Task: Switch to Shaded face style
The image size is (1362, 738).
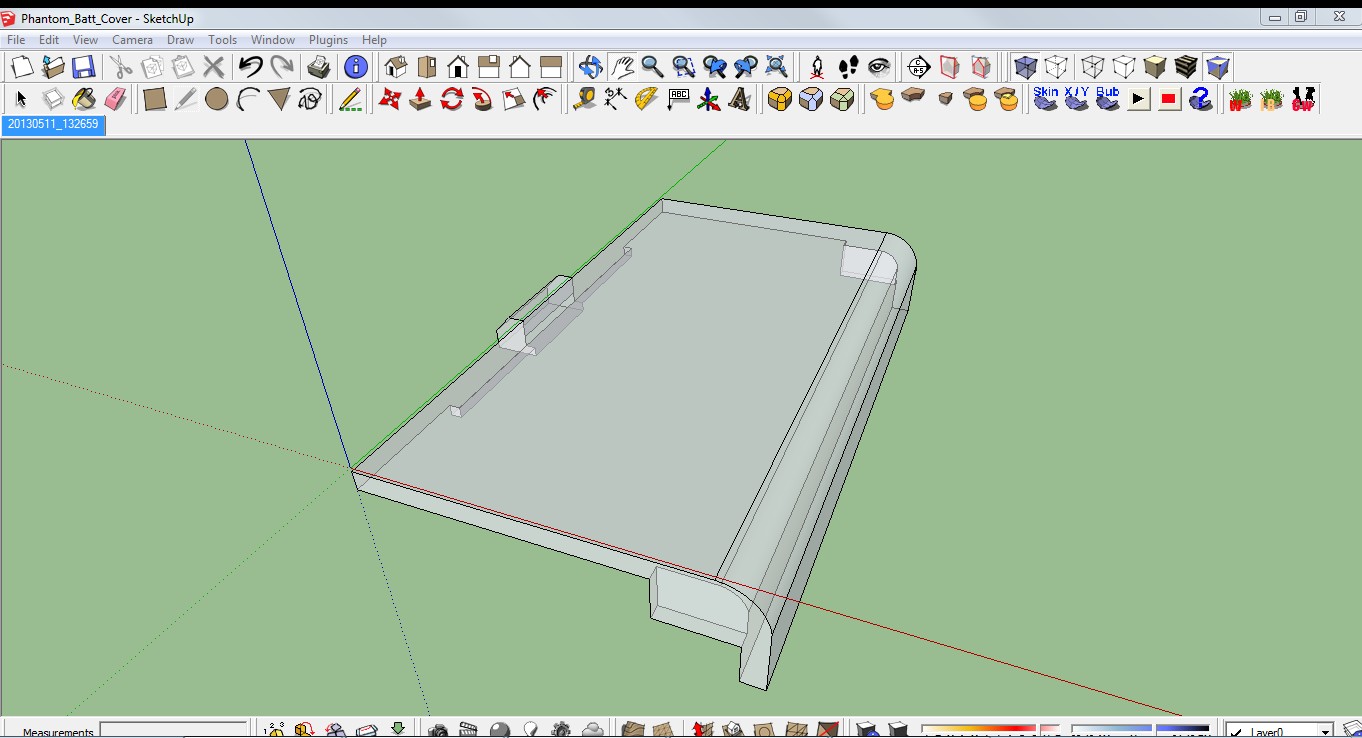Action: (x=1155, y=67)
